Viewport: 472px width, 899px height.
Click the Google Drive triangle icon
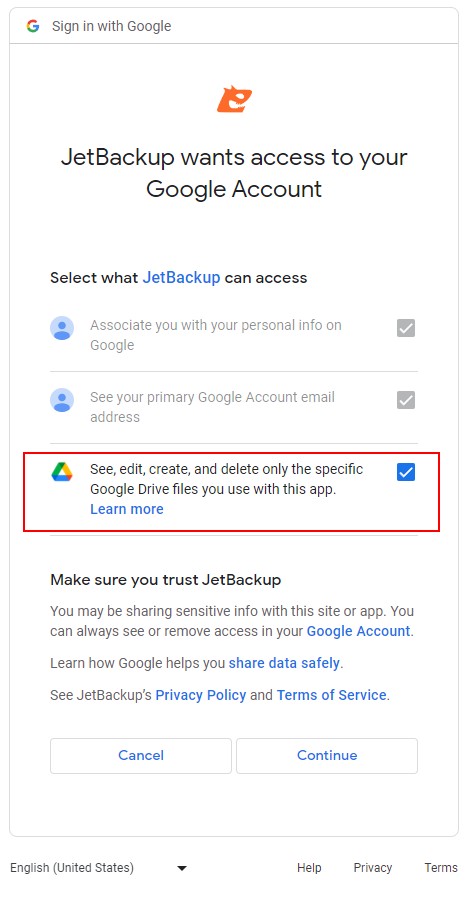(62, 471)
